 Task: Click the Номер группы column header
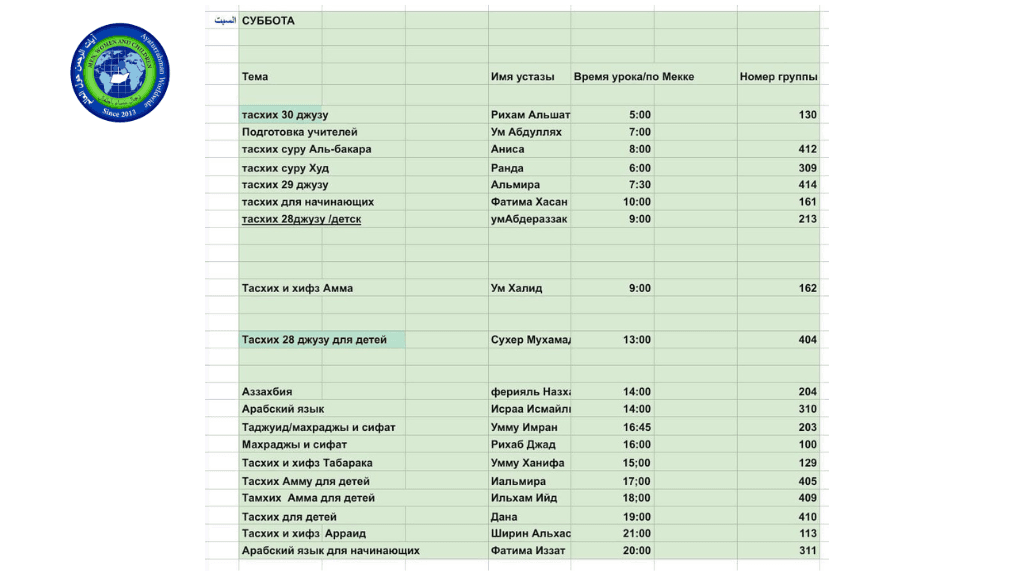(778, 76)
